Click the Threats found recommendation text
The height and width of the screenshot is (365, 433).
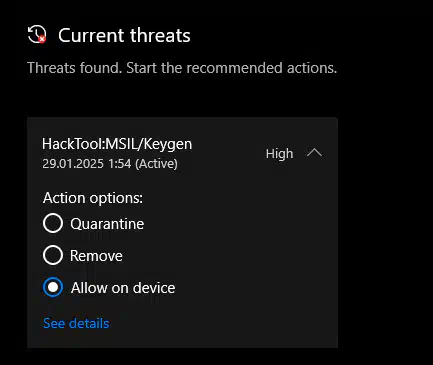click(x=182, y=68)
